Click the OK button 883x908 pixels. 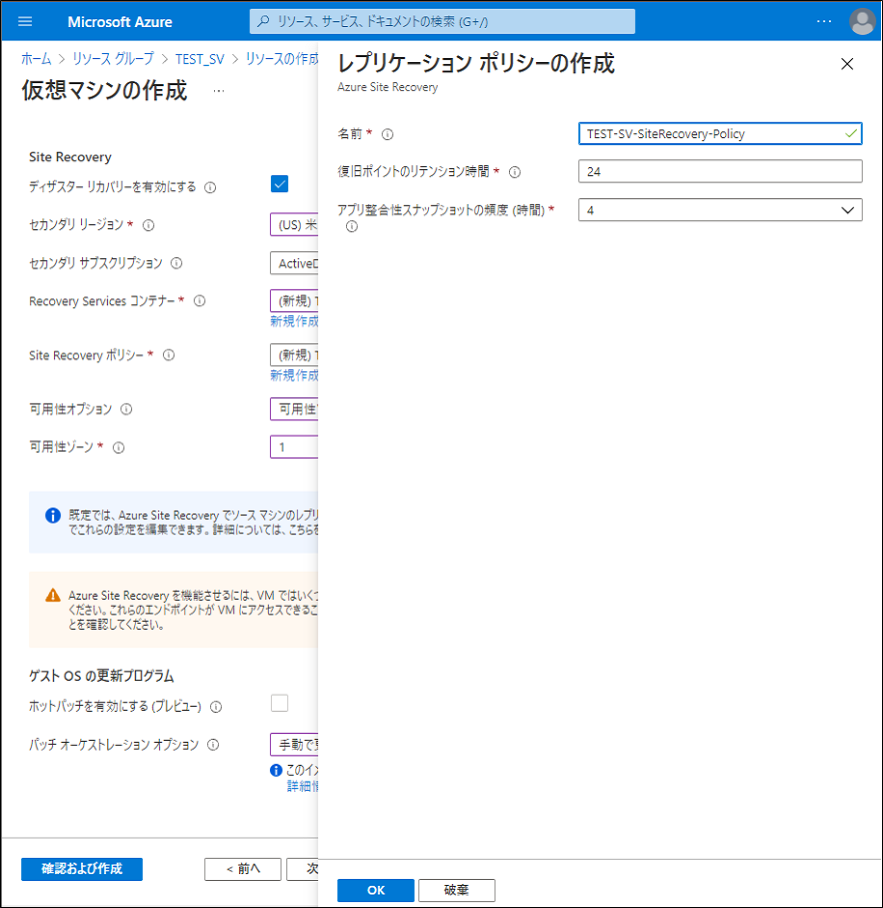click(x=376, y=891)
